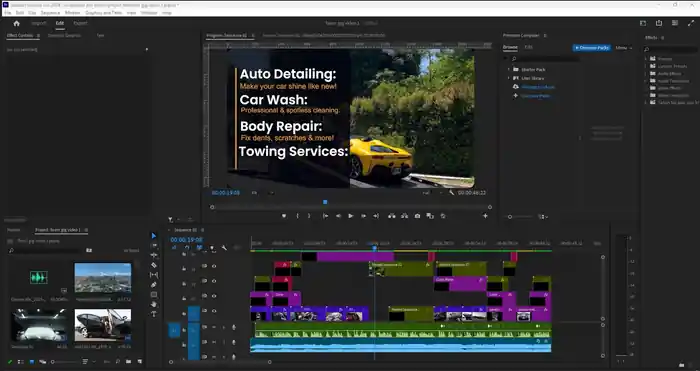The width and height of the screenshot is (700, 371).
Task: Toggle eye visibility of lowest video track
Action: pyautogui.click(x=214, y=311)
